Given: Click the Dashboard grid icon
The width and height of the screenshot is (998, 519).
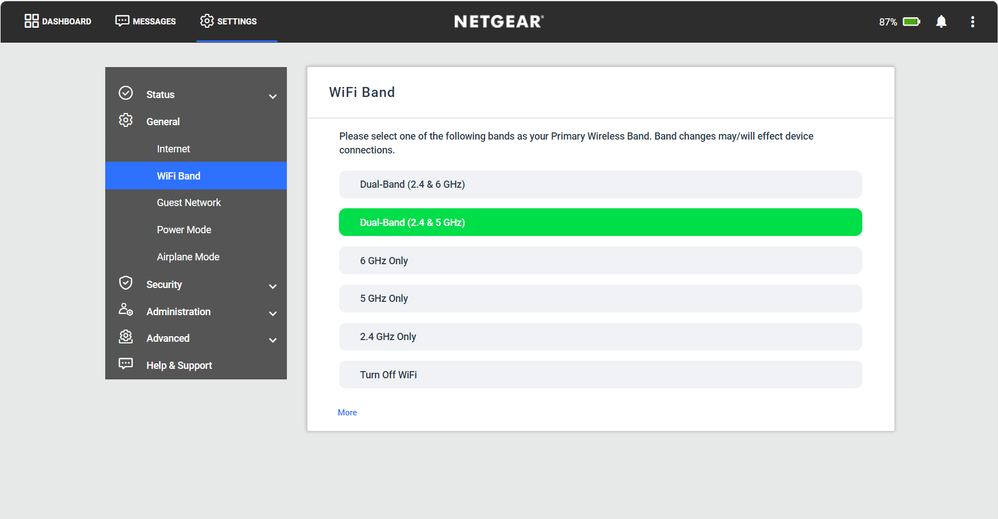Looking at the screenshot, I should [x=31, y=21].
